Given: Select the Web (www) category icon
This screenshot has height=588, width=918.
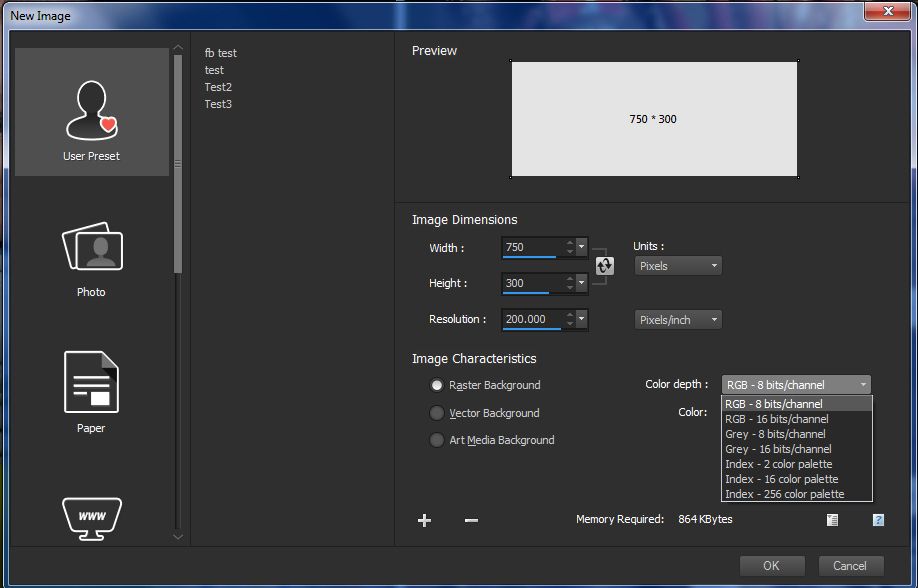Looking at the screenshot, I should pyautogui.click(x=91, y=518).
